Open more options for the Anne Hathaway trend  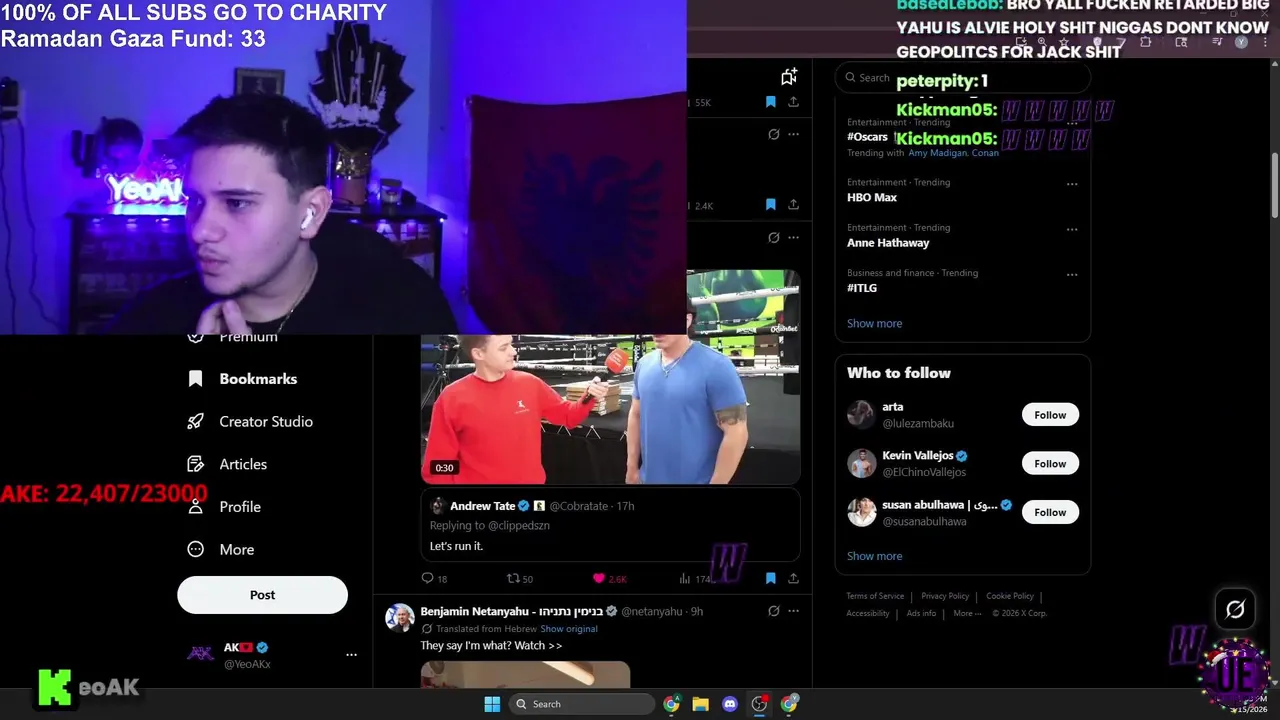click(x=1072, y=229)
